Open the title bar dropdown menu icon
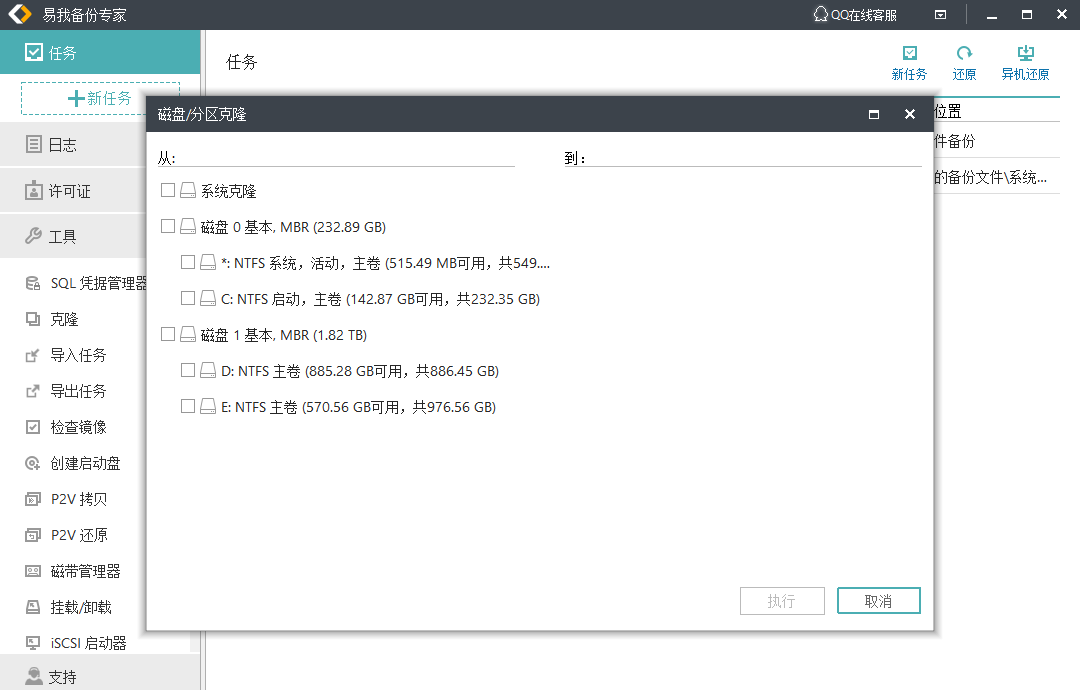Viewport: 1080px width, 690px height. coord(940,15)
